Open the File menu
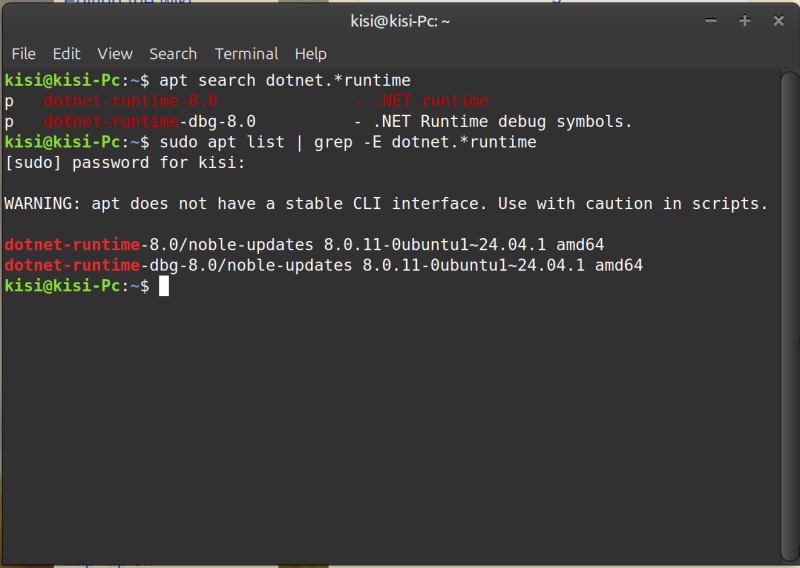Image resolution: width=800 pixels, height=568 pixels. pyautogui.click(x=23, y=54)
